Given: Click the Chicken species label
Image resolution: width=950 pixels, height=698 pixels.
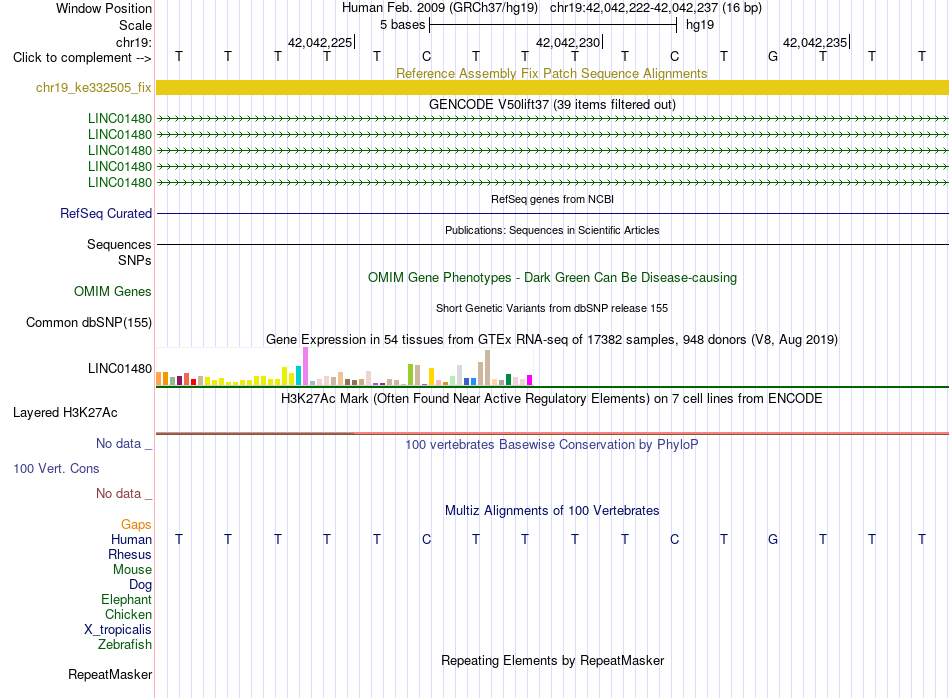Looking at the screenshot, I should tap(128, 614).
